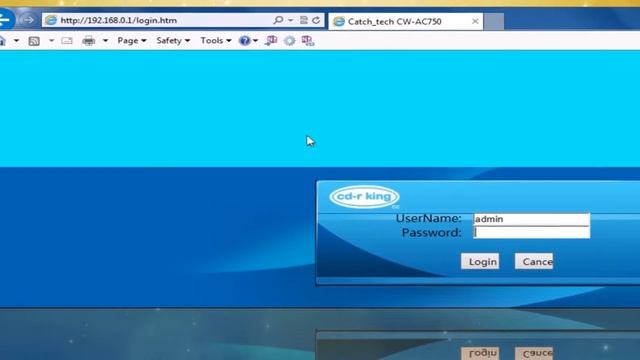Toggle the Compatibility View icon

tap(304, 20)
